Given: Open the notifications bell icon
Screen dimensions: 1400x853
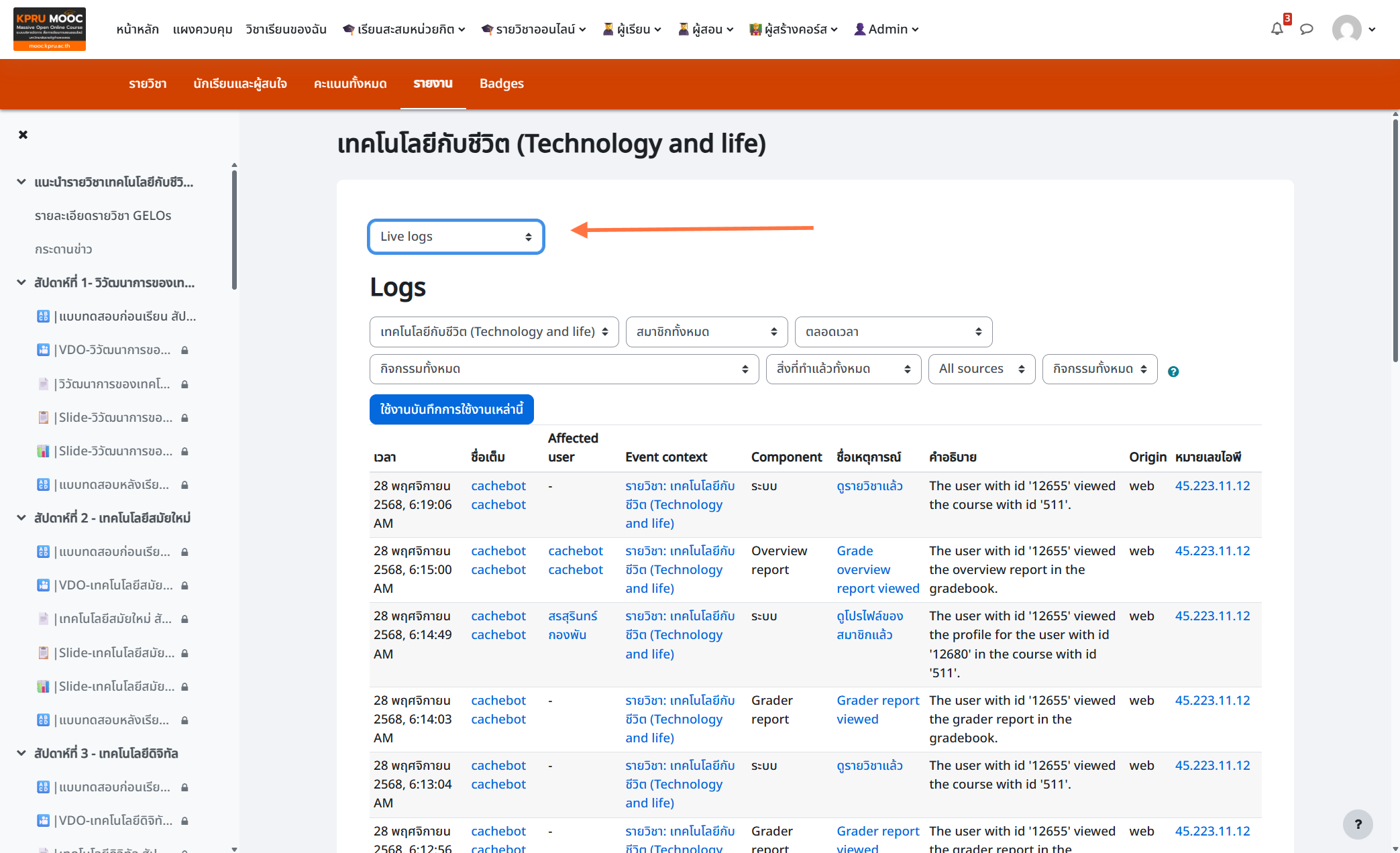Looking at the screenshot, I should coord(1277,29).
